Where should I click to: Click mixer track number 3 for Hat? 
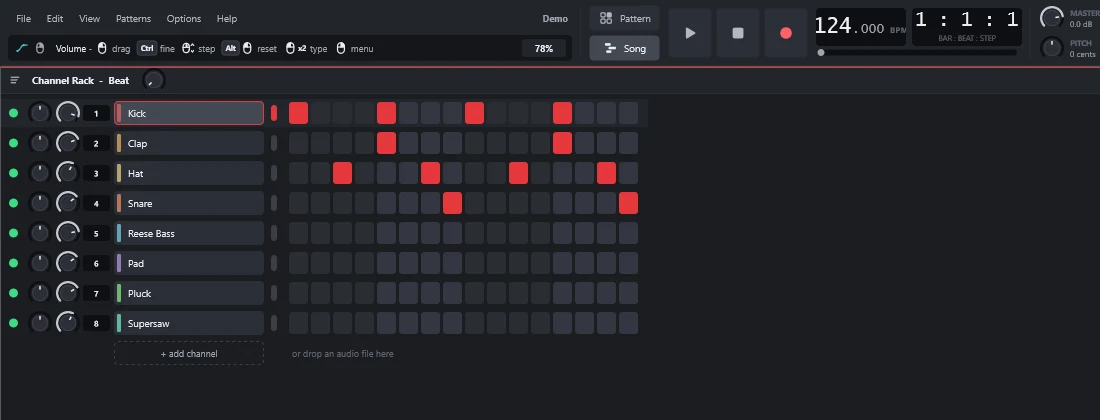click(96, 174)
